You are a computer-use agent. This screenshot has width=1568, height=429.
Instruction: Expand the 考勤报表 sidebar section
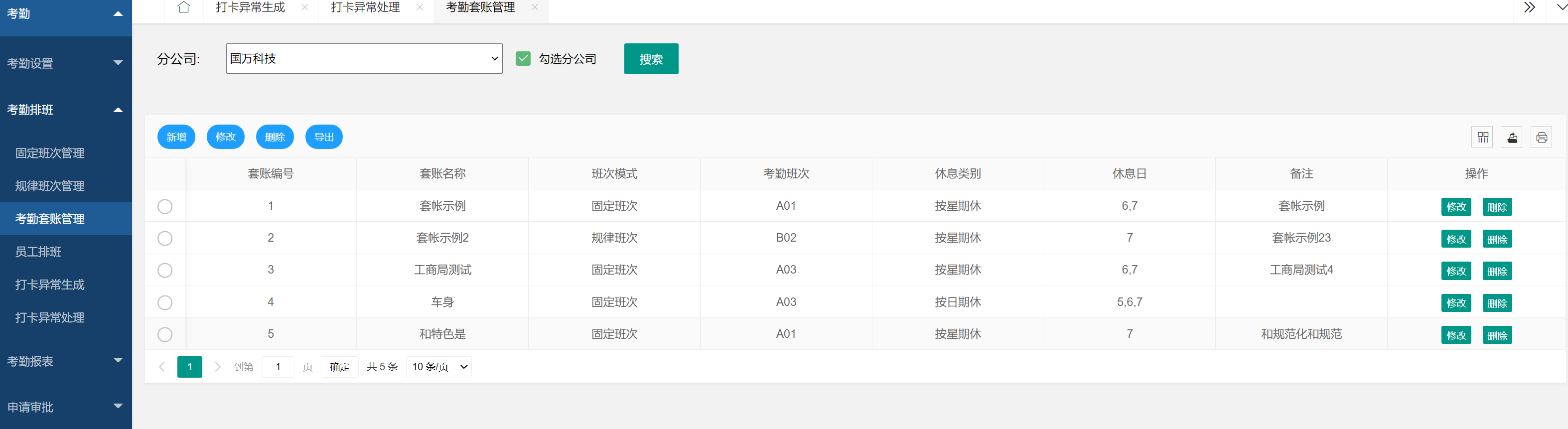66,361
